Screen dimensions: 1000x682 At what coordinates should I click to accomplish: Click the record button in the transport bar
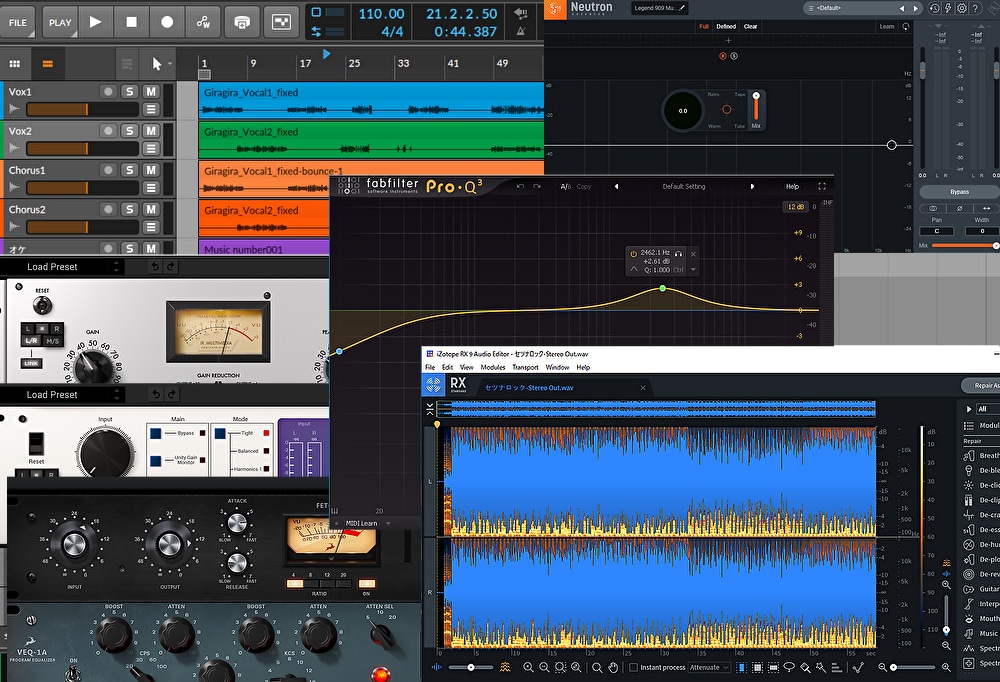(167, 22)
